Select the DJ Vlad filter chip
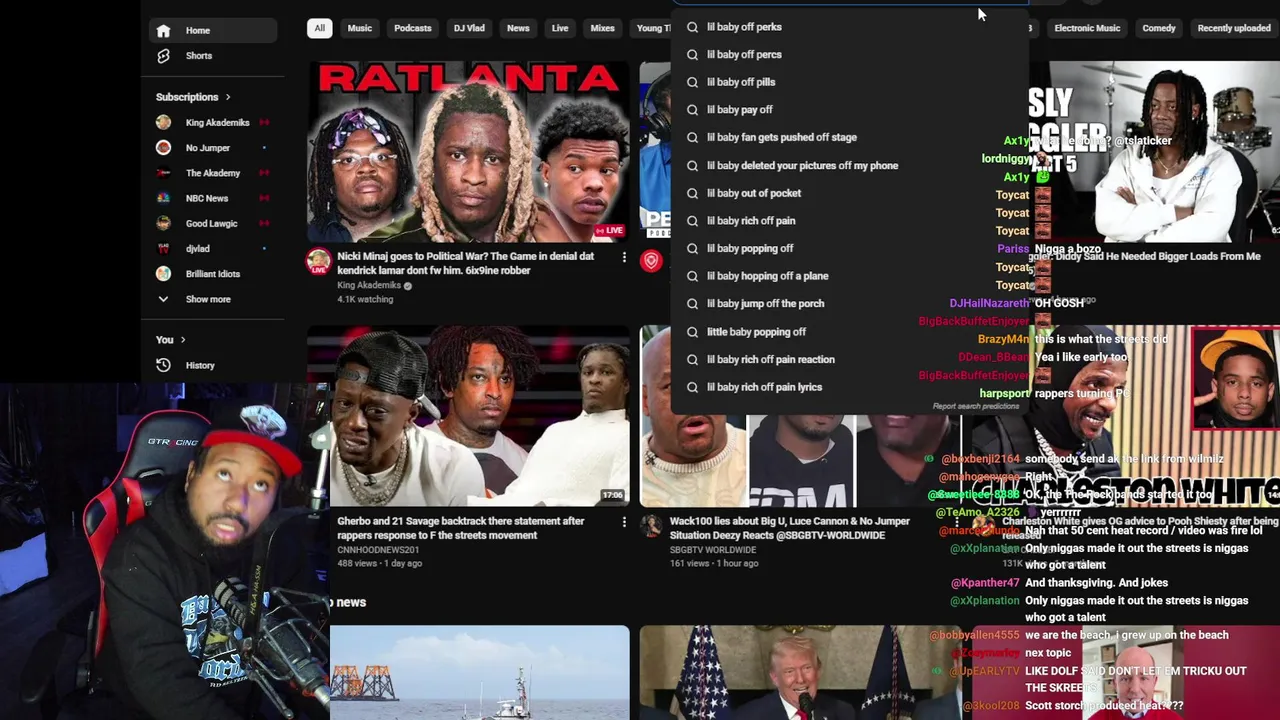This screenshot has width=1280, height=720. click(469, 28)
